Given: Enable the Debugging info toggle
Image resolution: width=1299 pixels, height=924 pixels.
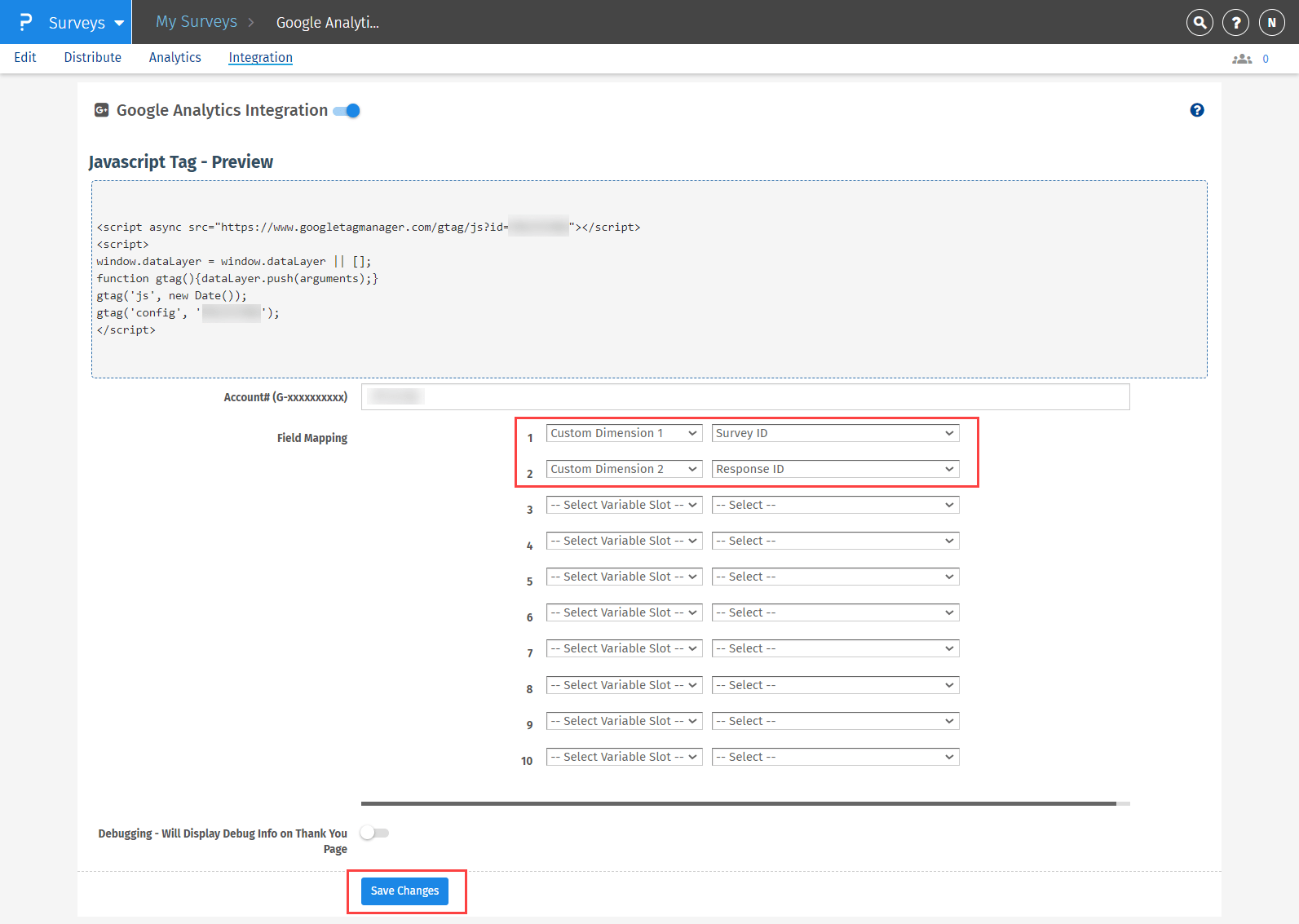Looking at the screenshot, I should [x=374, y=833].
